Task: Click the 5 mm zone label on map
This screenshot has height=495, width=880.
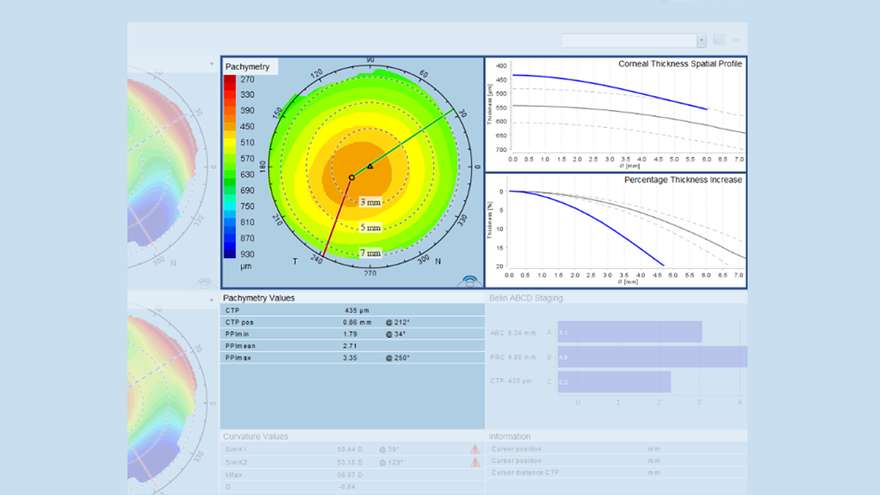Action: pos(371,227)
